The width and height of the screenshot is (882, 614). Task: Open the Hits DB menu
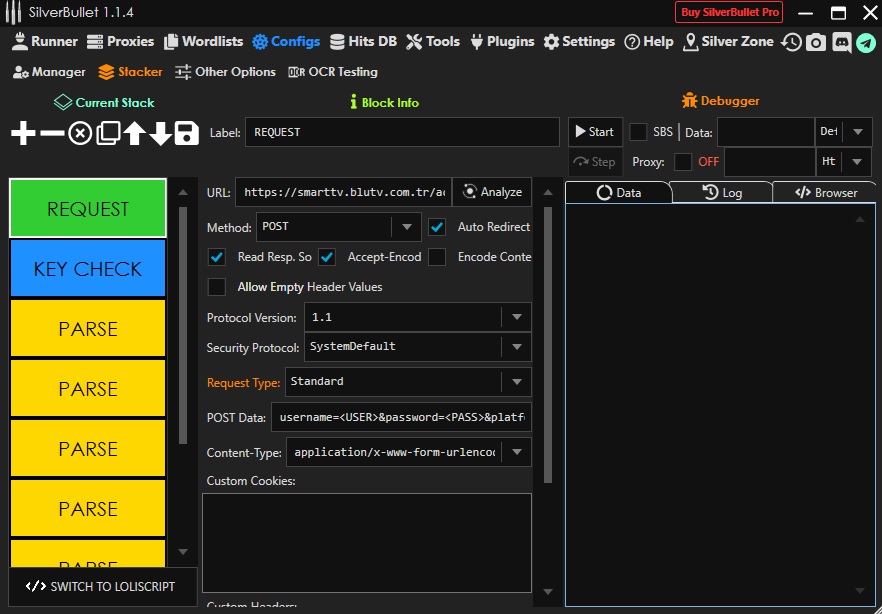[x=366, y=42]
